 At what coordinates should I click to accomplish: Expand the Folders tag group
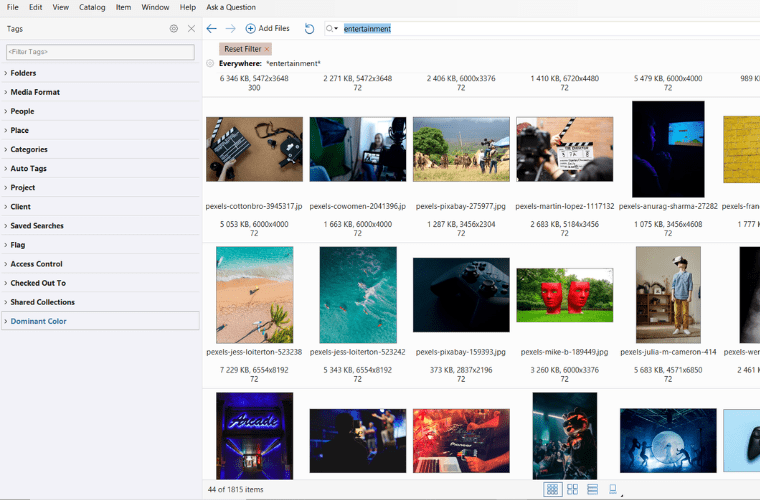[7, 73]
